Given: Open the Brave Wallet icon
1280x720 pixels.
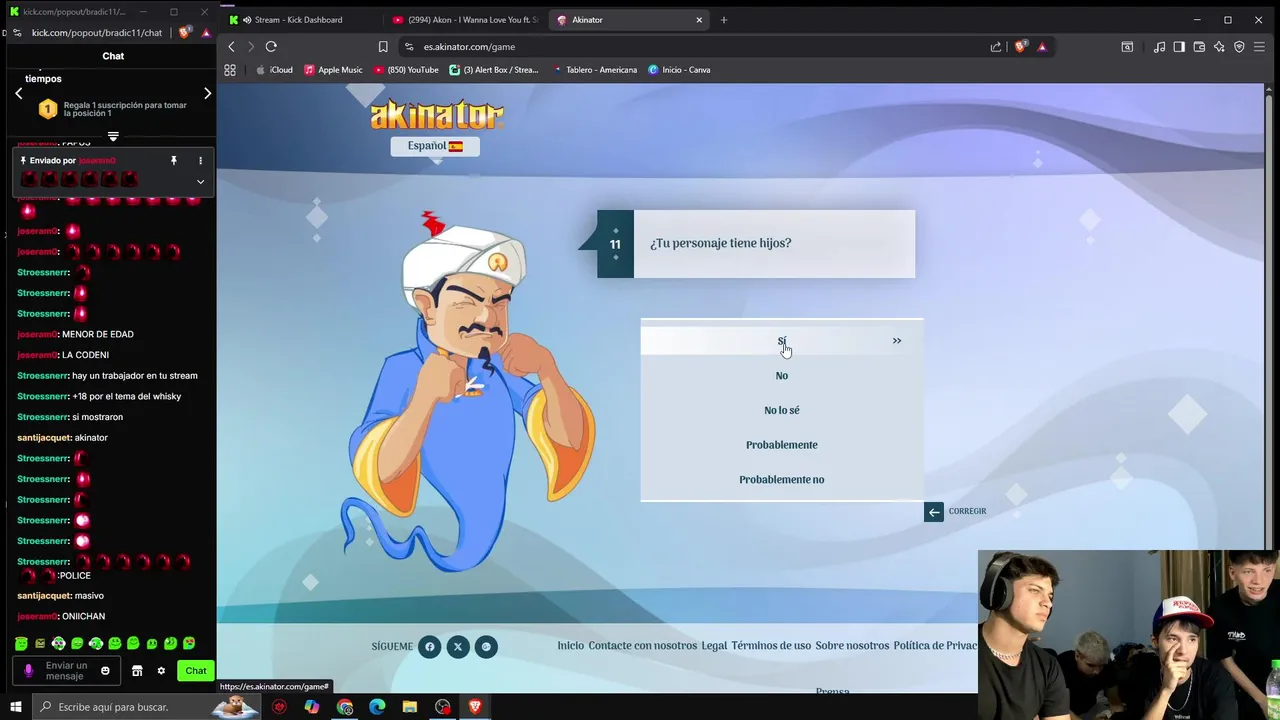Looking at the screenshot, I should point(1199,47).
